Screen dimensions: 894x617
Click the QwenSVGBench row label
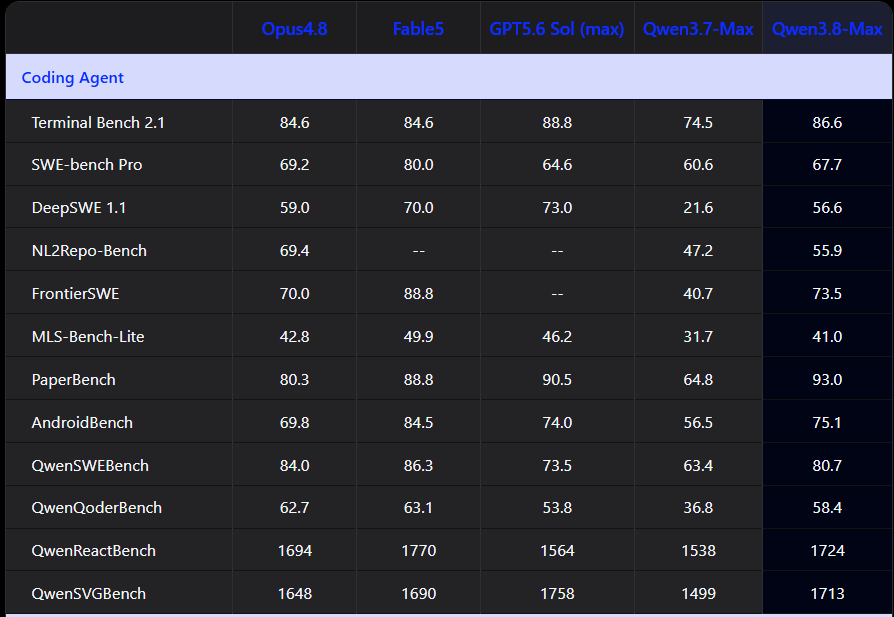88,594
